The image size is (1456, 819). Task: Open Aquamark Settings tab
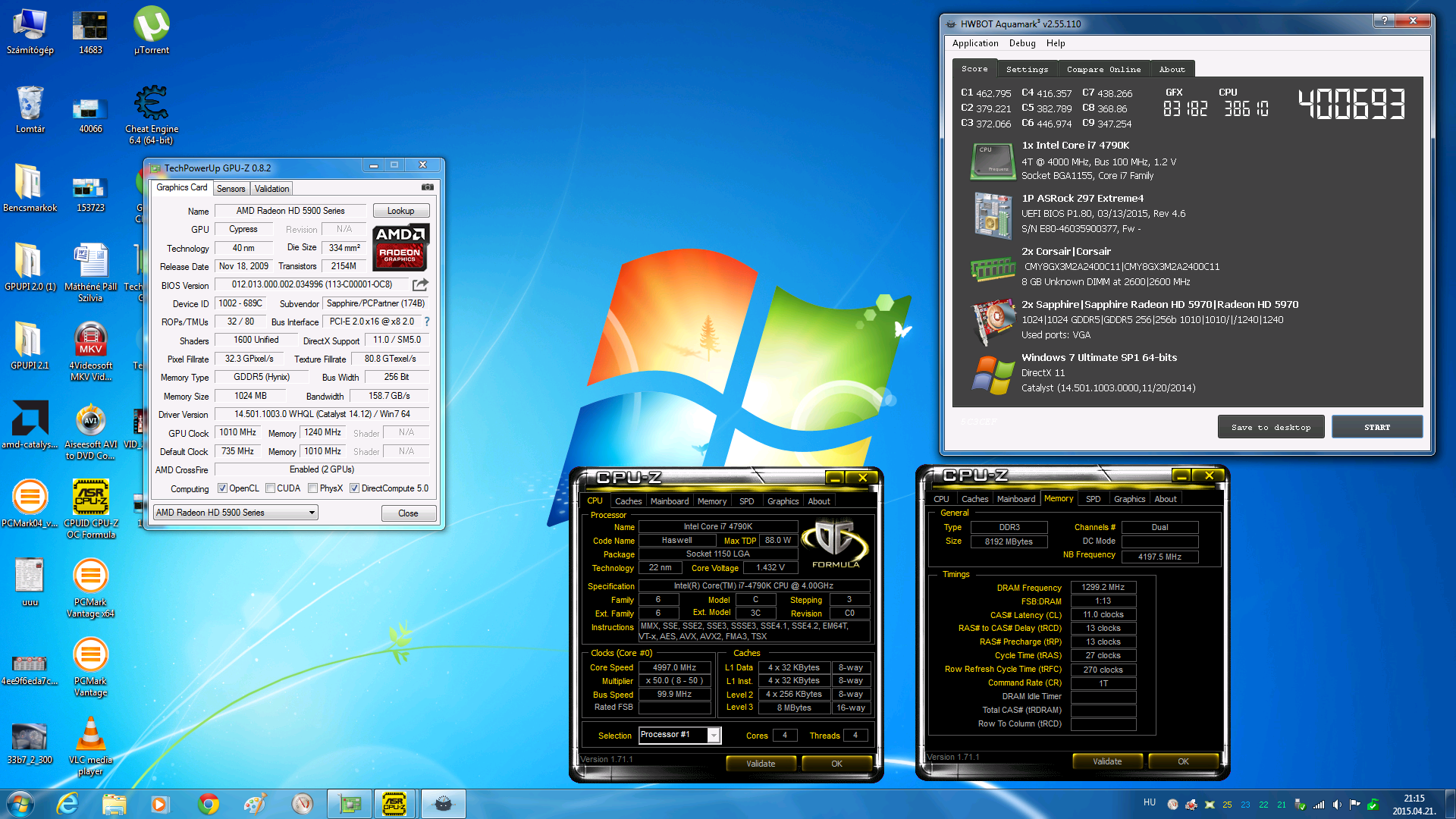(1027, 69)
